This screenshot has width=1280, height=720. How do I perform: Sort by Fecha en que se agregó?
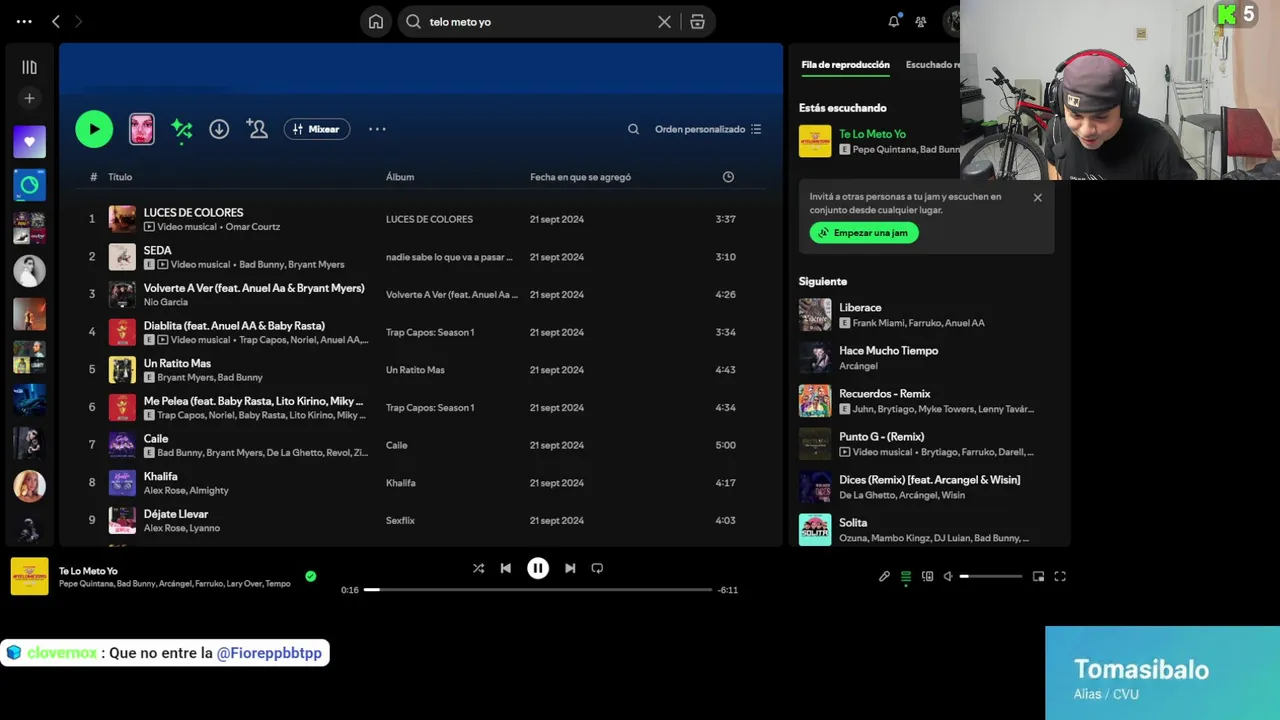point(580,177)
